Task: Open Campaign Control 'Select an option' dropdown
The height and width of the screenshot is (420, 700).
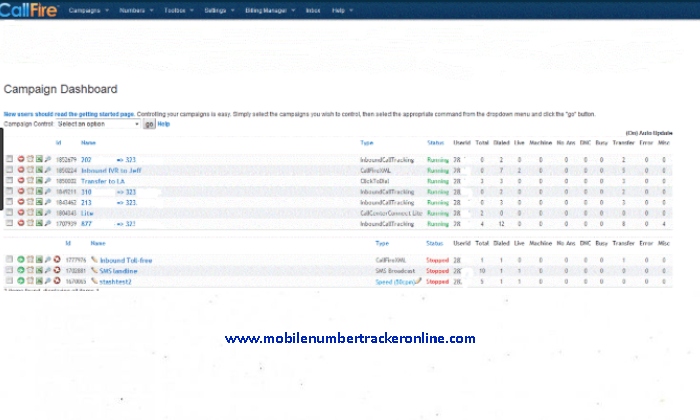Action: (99, 124)
